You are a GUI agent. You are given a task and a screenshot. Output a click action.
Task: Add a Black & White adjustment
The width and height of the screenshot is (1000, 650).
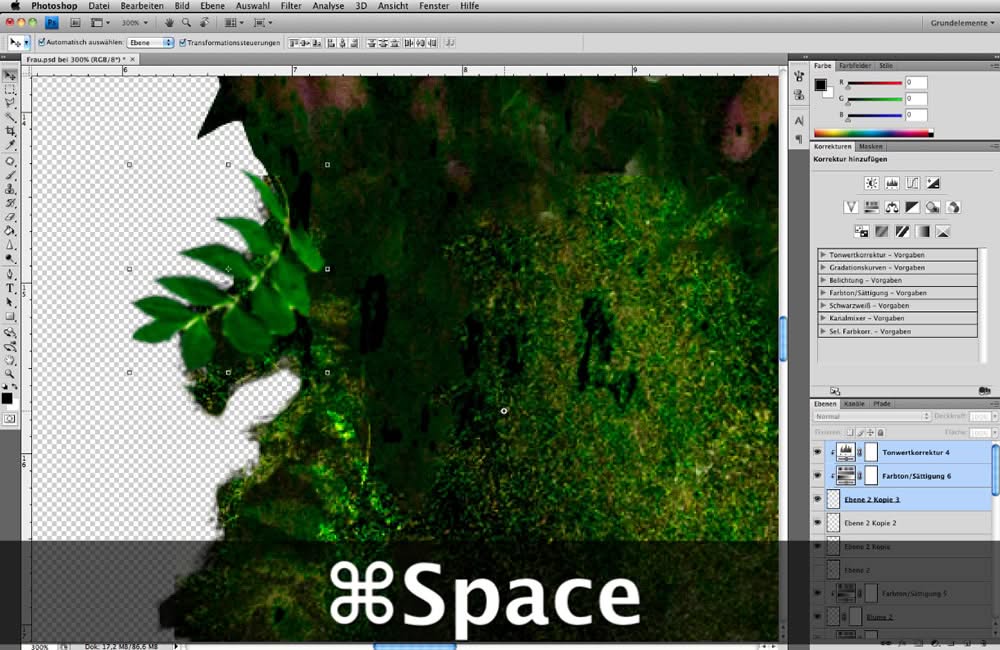912,207
